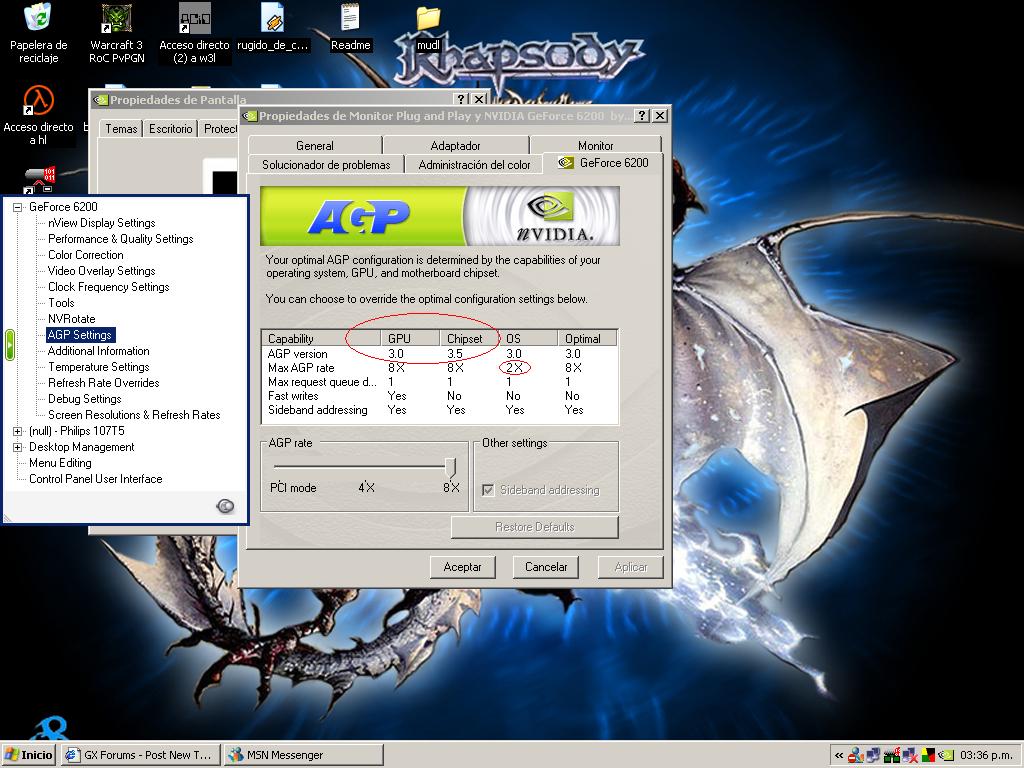Viewport: 1024px width, 768px height.
Task: Click the 4X mark on AGP rate slider
Action: coord(366,487)
